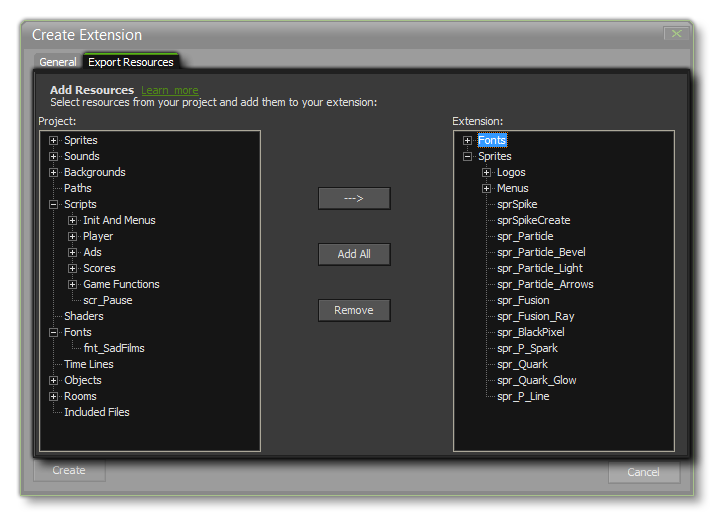Switch to the General tab
Image resolution: width=714 pixels, height=516 pixels.
(x=57, y=62)
